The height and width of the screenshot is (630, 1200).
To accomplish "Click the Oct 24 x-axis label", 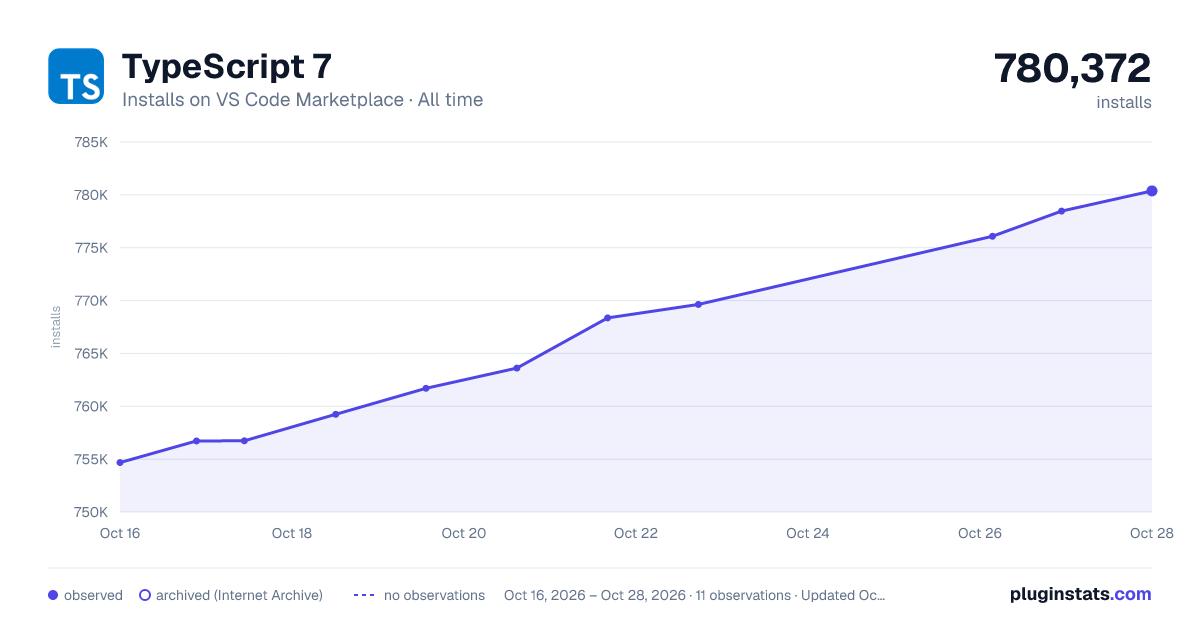I will click(x=808, y=533).
